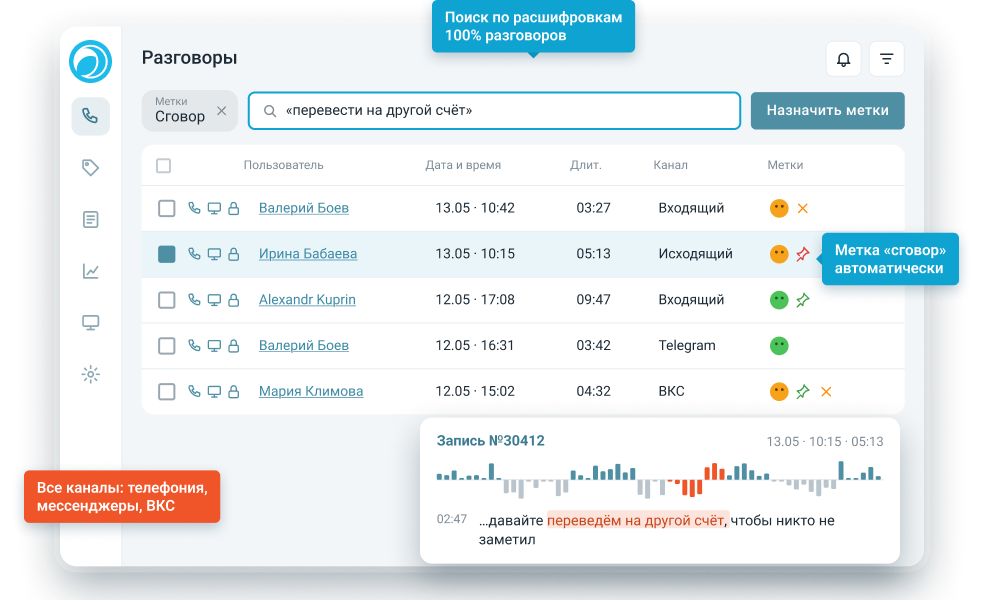Click the ВКС channel cell
984x600 pixels.
[671, 391]
